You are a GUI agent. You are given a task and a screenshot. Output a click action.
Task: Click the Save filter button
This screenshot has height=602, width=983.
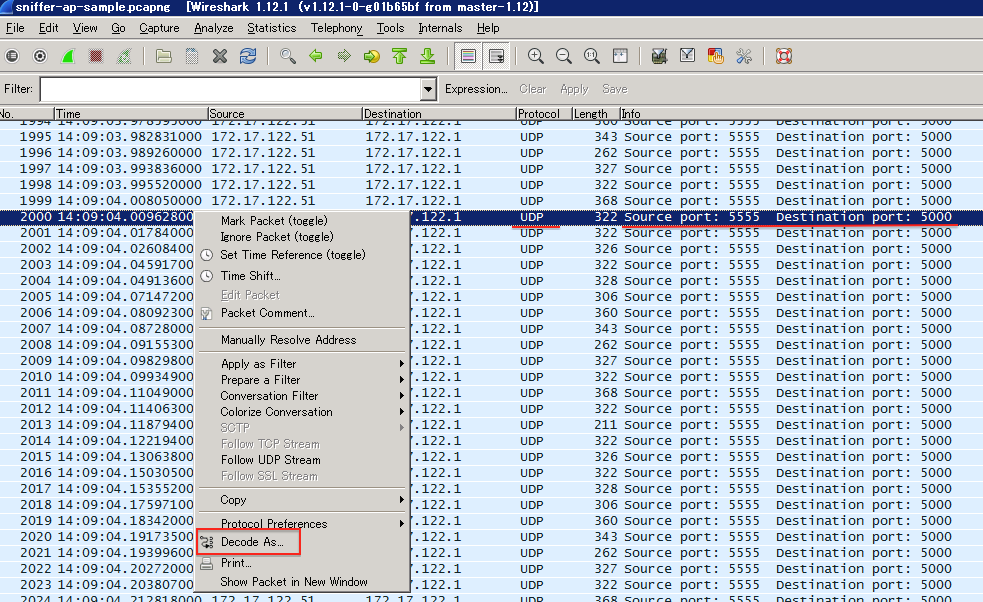[614, 89]
